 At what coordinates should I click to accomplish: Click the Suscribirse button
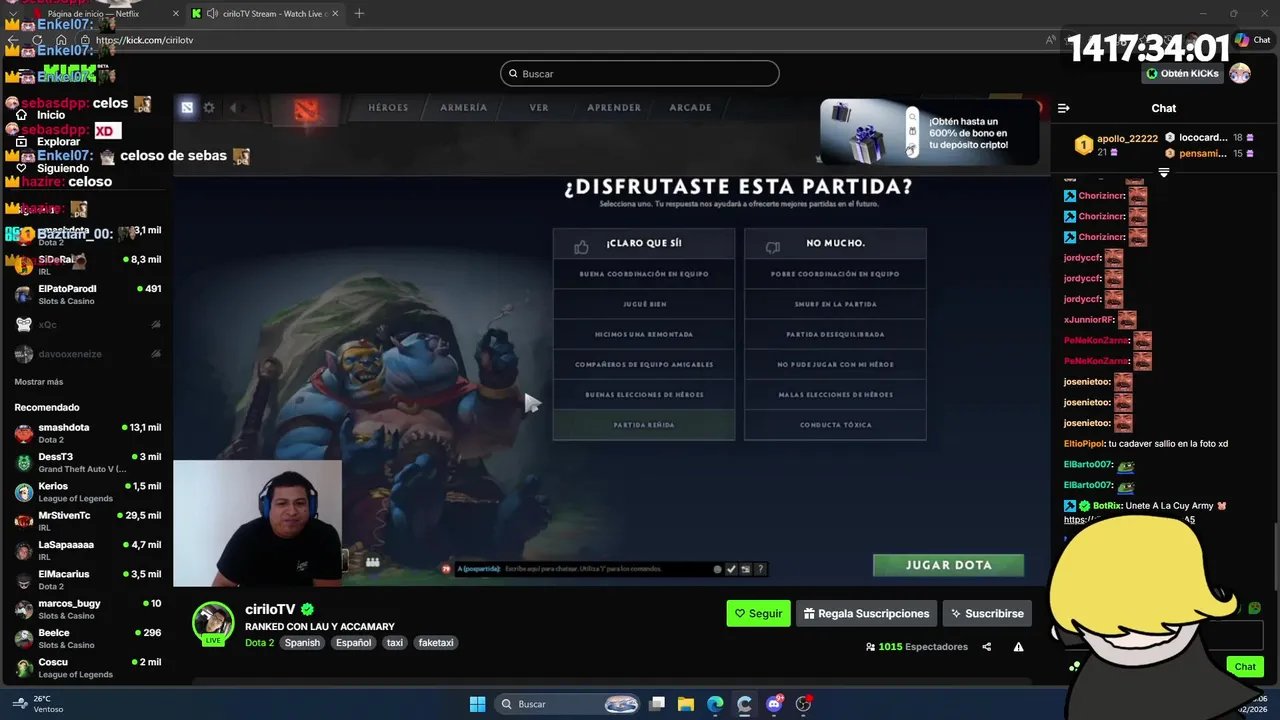[x=986, y=613]
